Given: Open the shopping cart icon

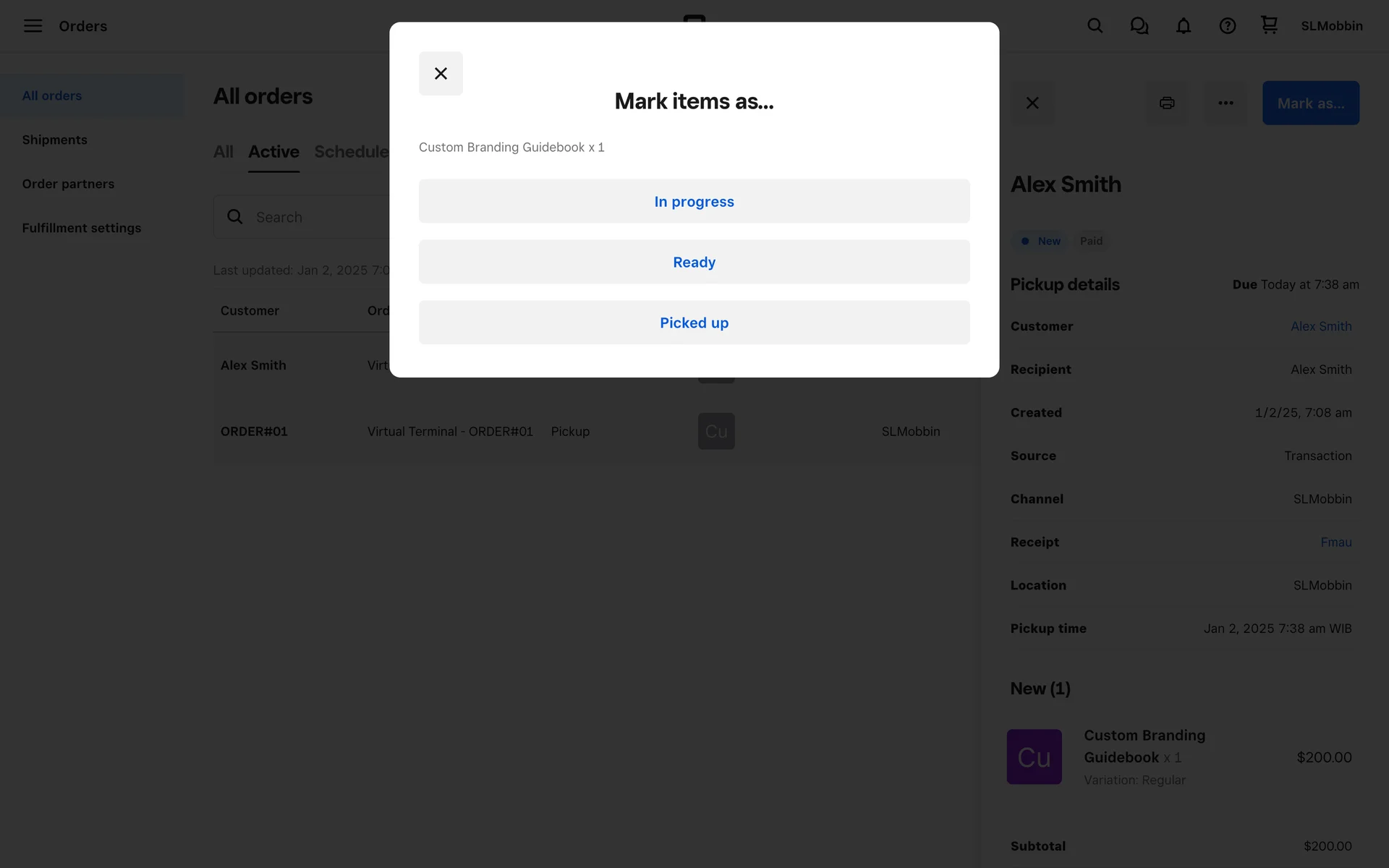Looking at the screenshot, I should tap(1269, 25).
